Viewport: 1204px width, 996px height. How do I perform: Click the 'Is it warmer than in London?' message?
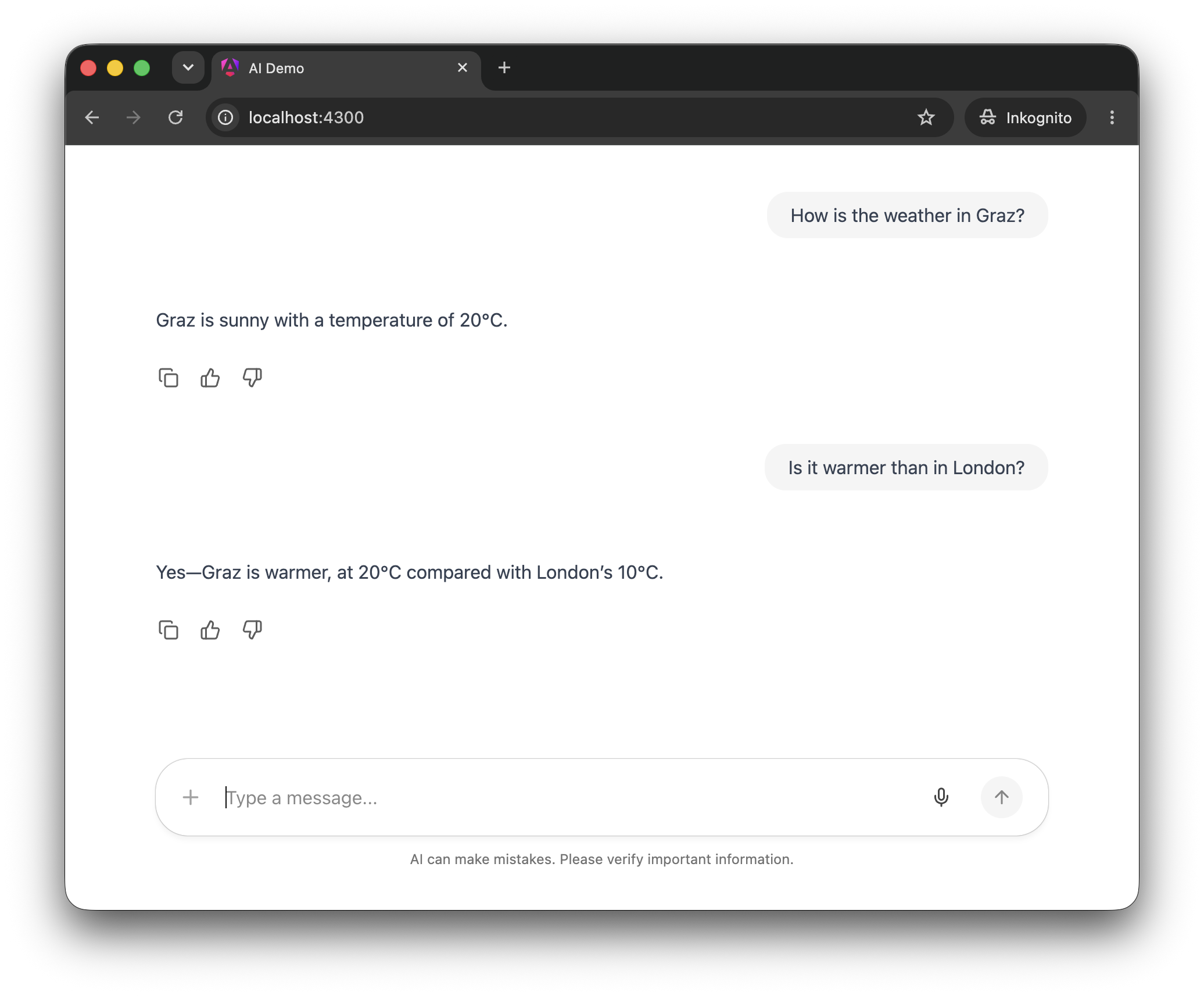point(906,468)
